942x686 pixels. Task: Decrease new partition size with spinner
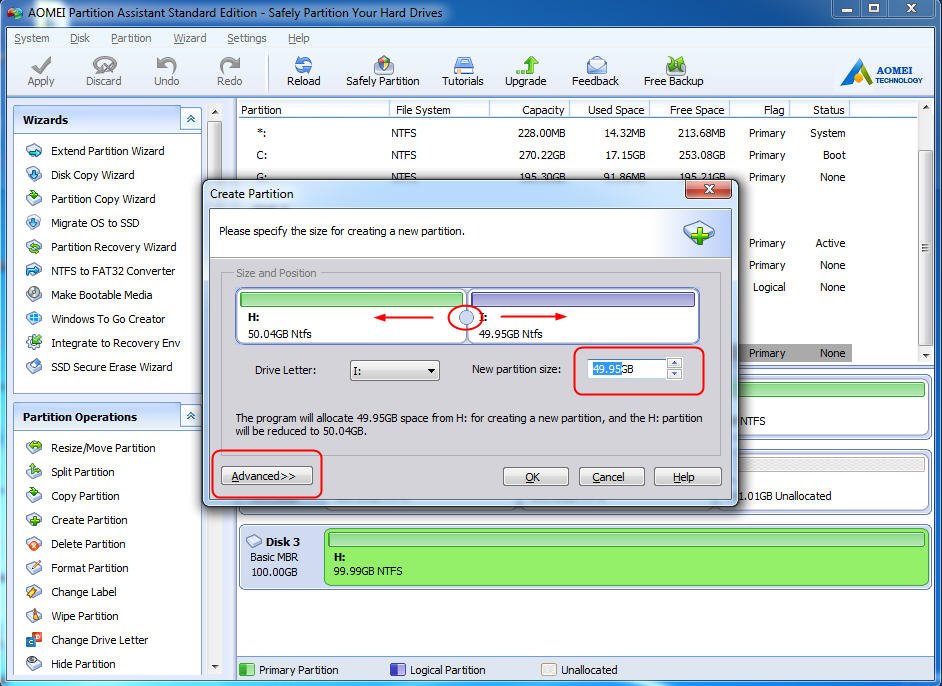click(x=674, y=374)
